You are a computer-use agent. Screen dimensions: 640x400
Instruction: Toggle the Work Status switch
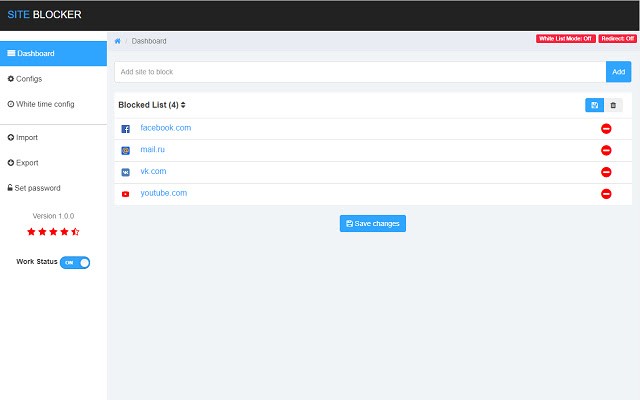pyautogui.click(x=75, y=262)
